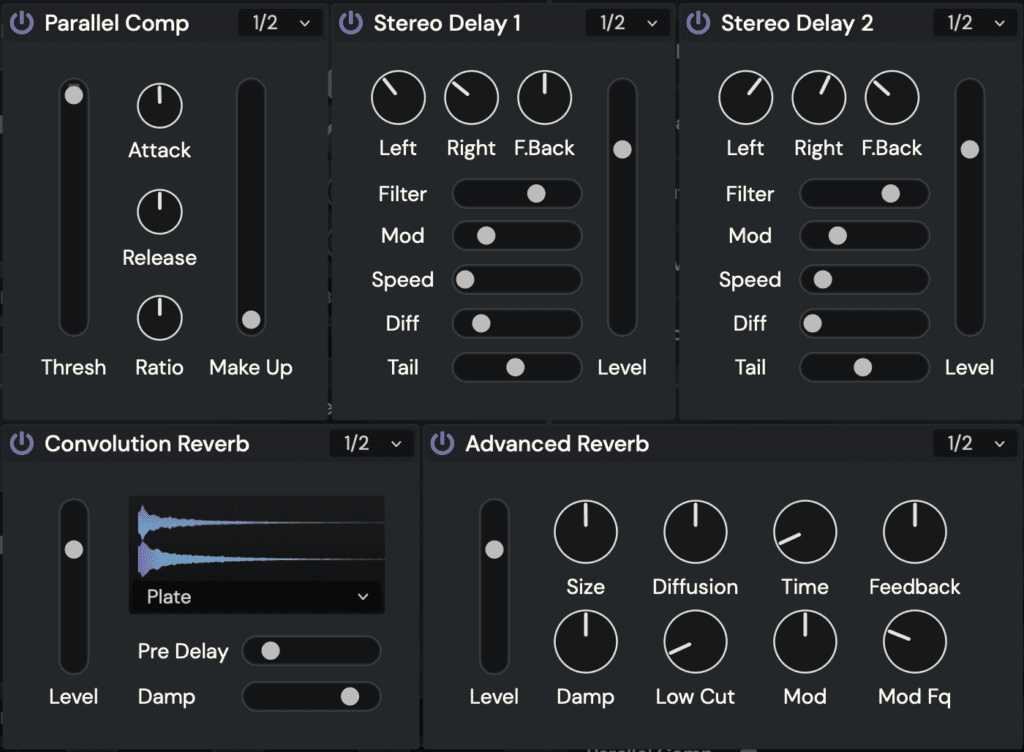Click Stereo Delay 2 Speed slider
Image resolution: width=1024 pixels, height=752 pixels.
coord(865,279)
